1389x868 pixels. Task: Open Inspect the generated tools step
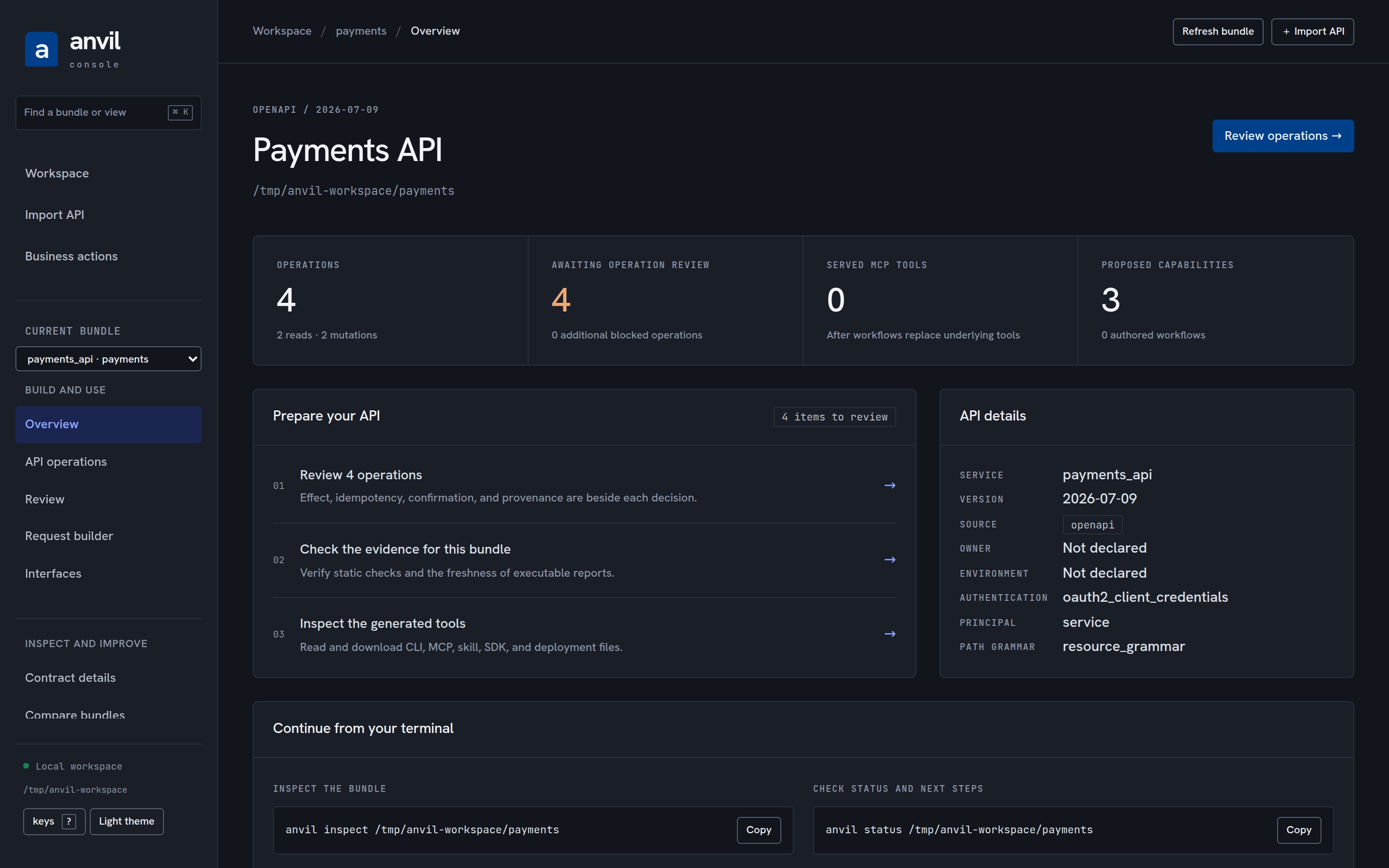pos(585,634)
